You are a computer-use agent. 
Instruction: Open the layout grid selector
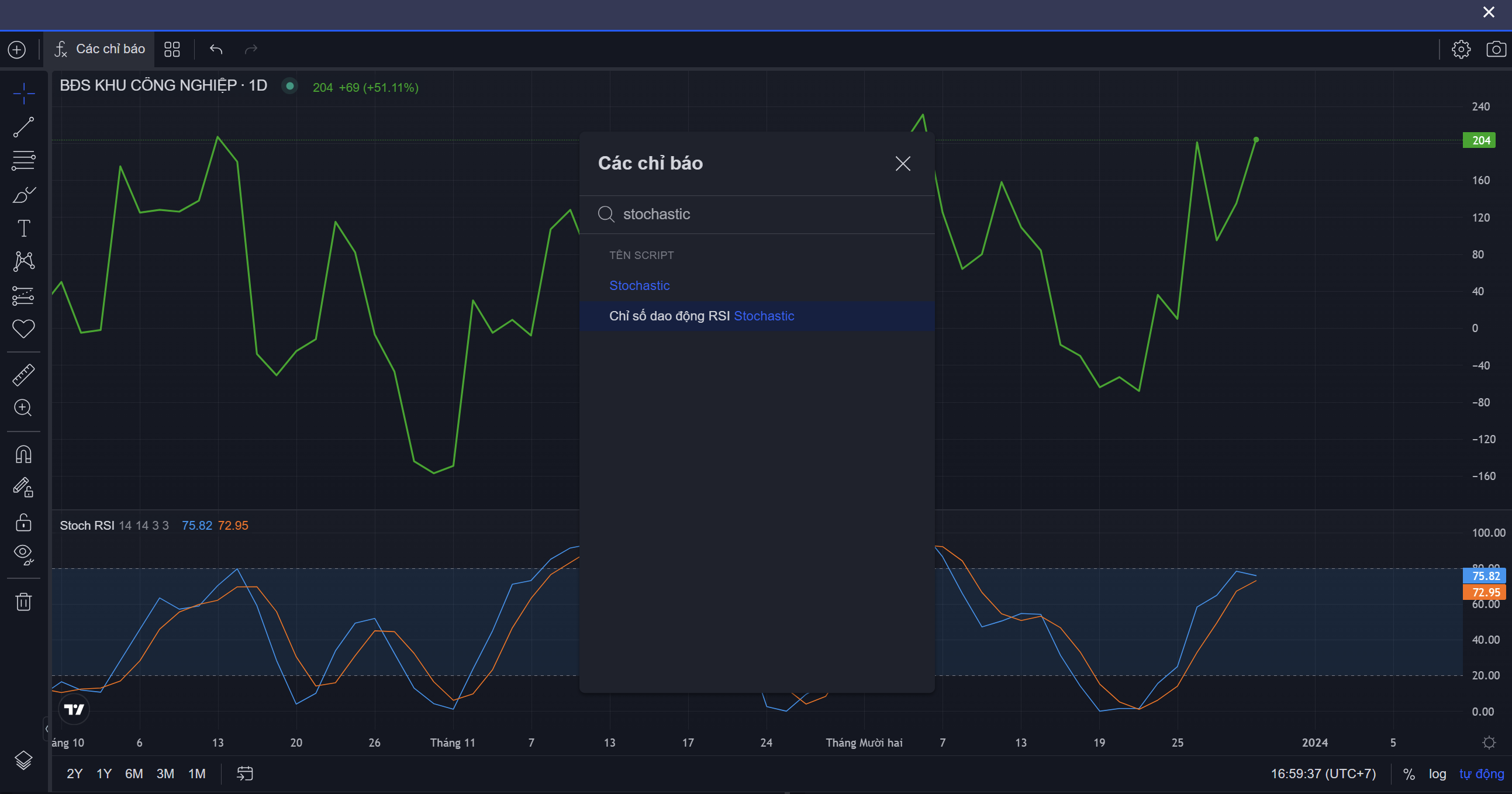click(172, 49)
